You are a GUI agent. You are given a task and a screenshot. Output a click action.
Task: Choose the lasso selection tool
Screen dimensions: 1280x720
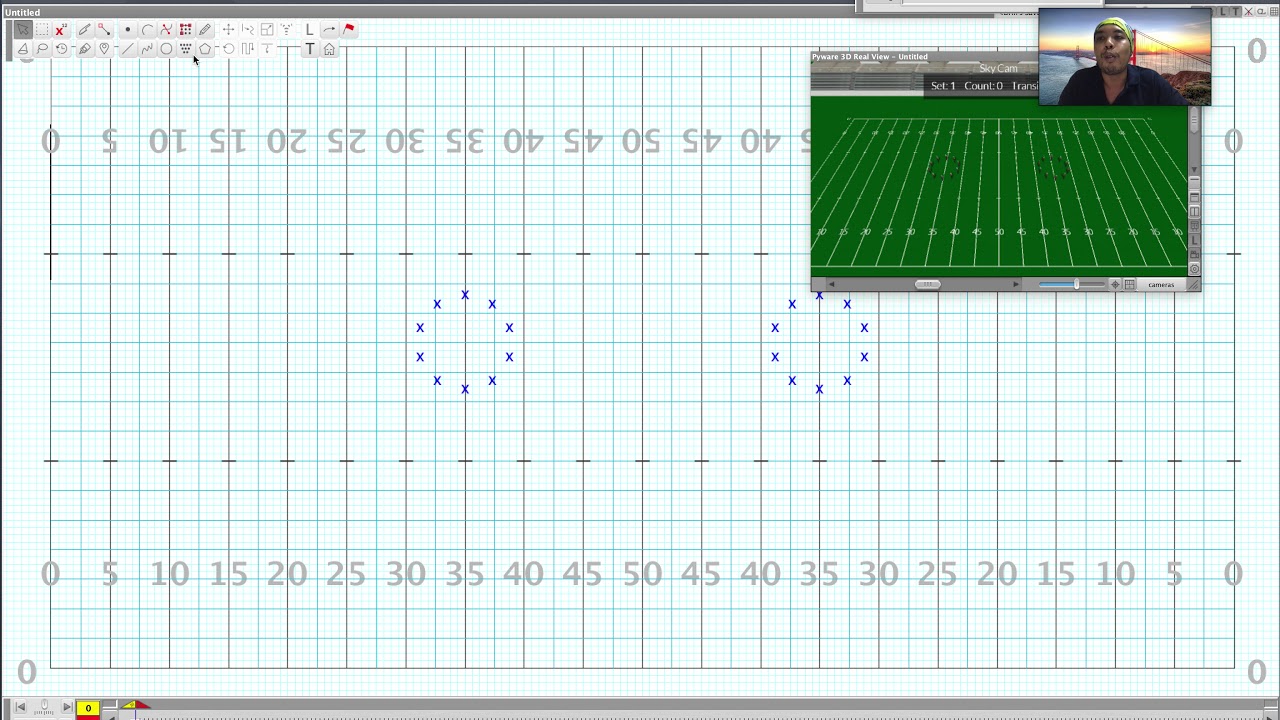pyautogui.click(x=42, y=48)
